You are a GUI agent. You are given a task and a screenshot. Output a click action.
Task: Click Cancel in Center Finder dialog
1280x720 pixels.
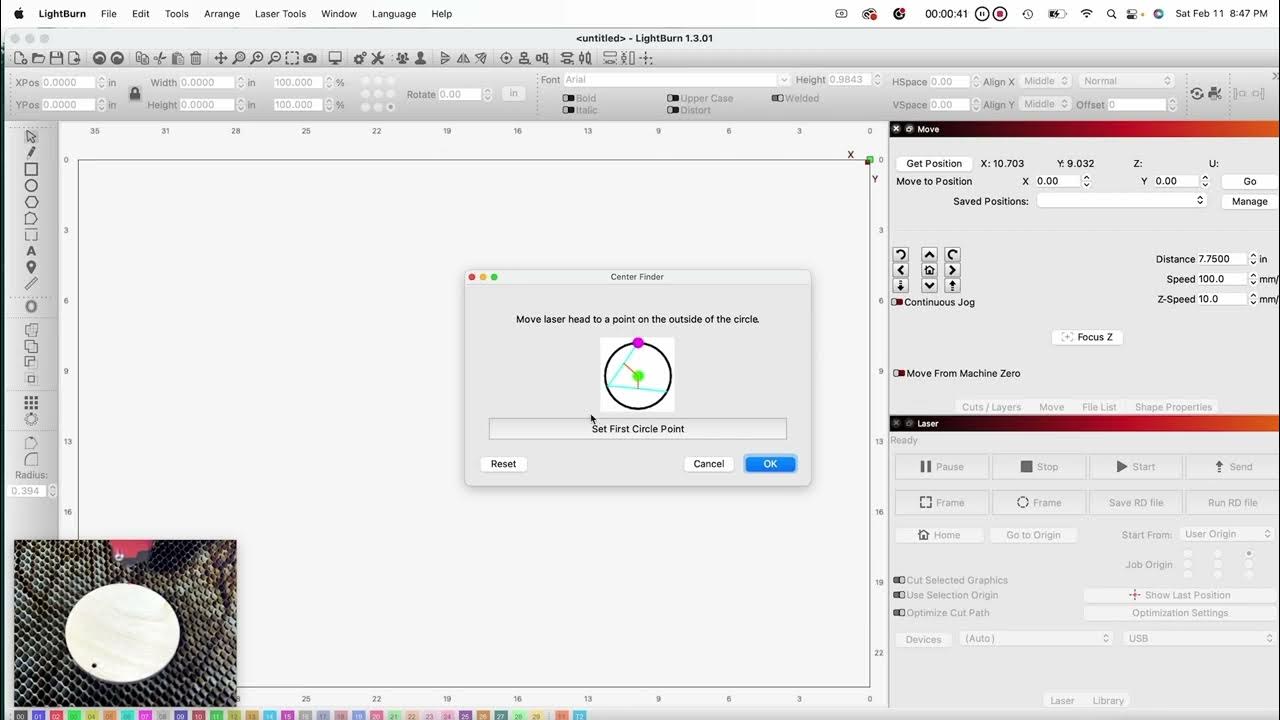[709, 464]
